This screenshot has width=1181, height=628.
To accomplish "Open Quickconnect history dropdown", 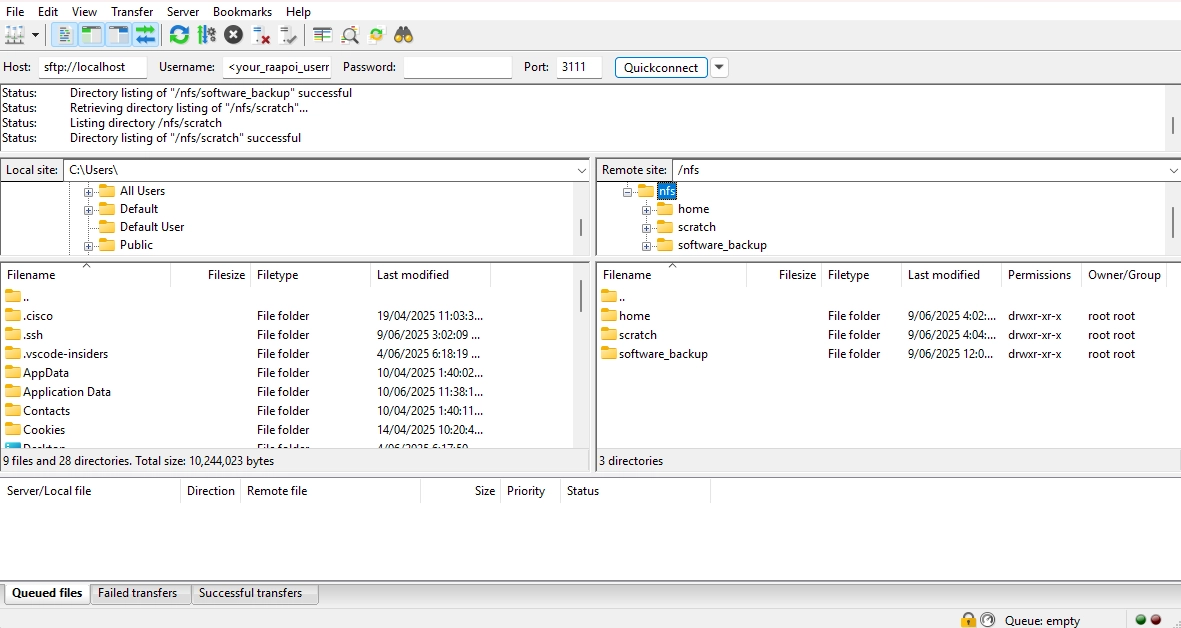I will click(719, 67).
